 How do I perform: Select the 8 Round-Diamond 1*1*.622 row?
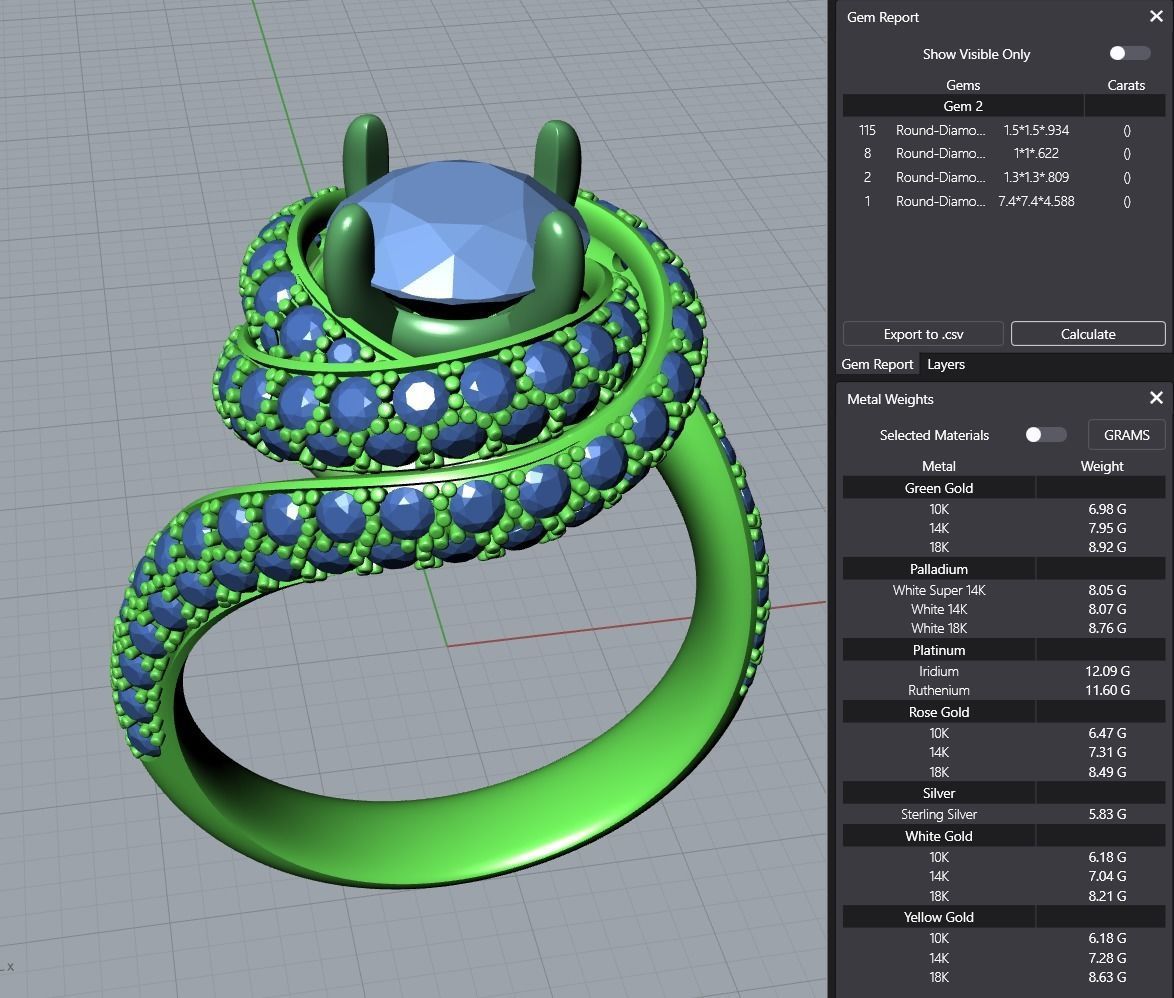pos(1004,153)
